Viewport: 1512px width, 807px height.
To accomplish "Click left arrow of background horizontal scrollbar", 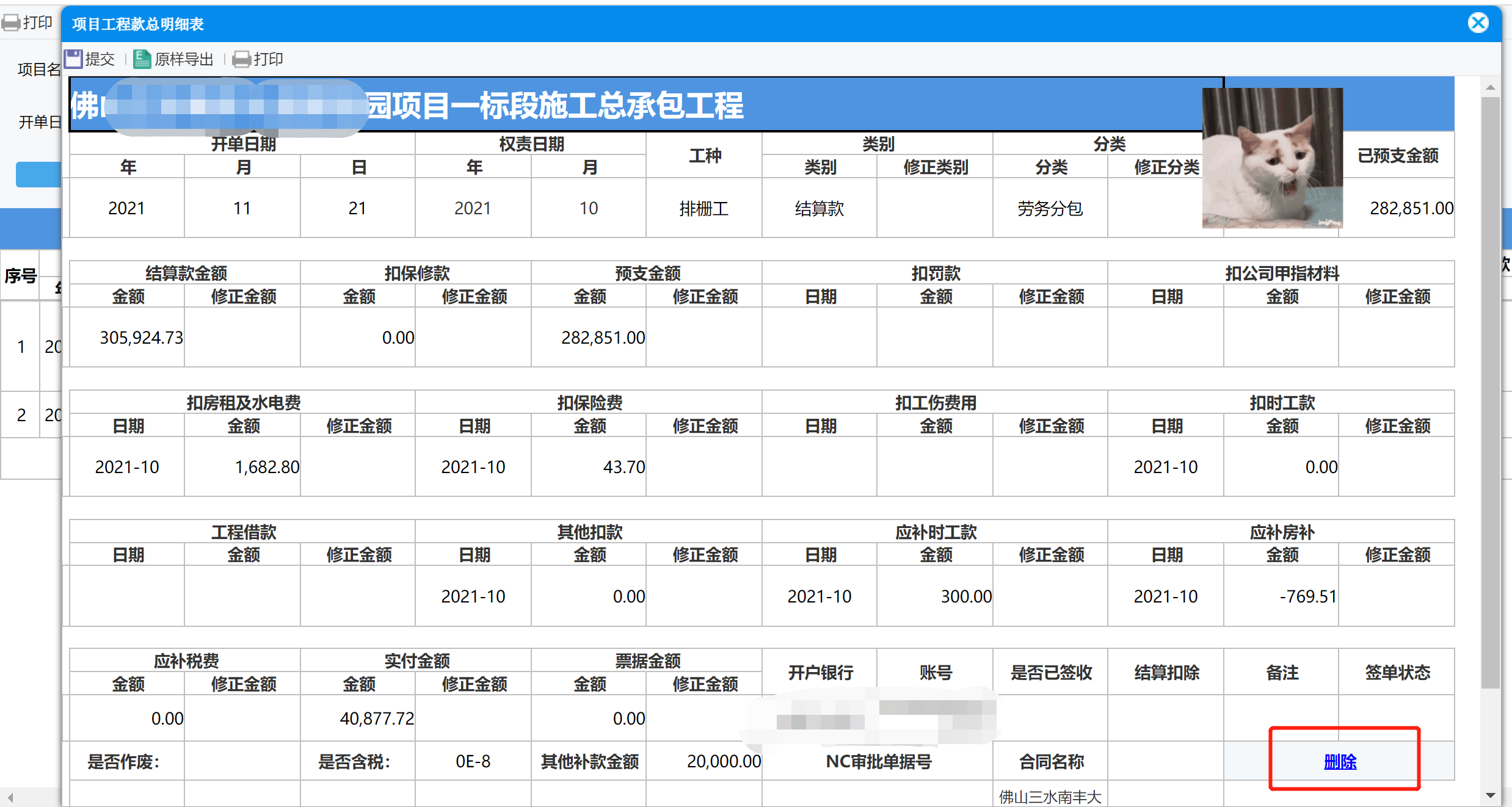I will [x=10, y=797].
